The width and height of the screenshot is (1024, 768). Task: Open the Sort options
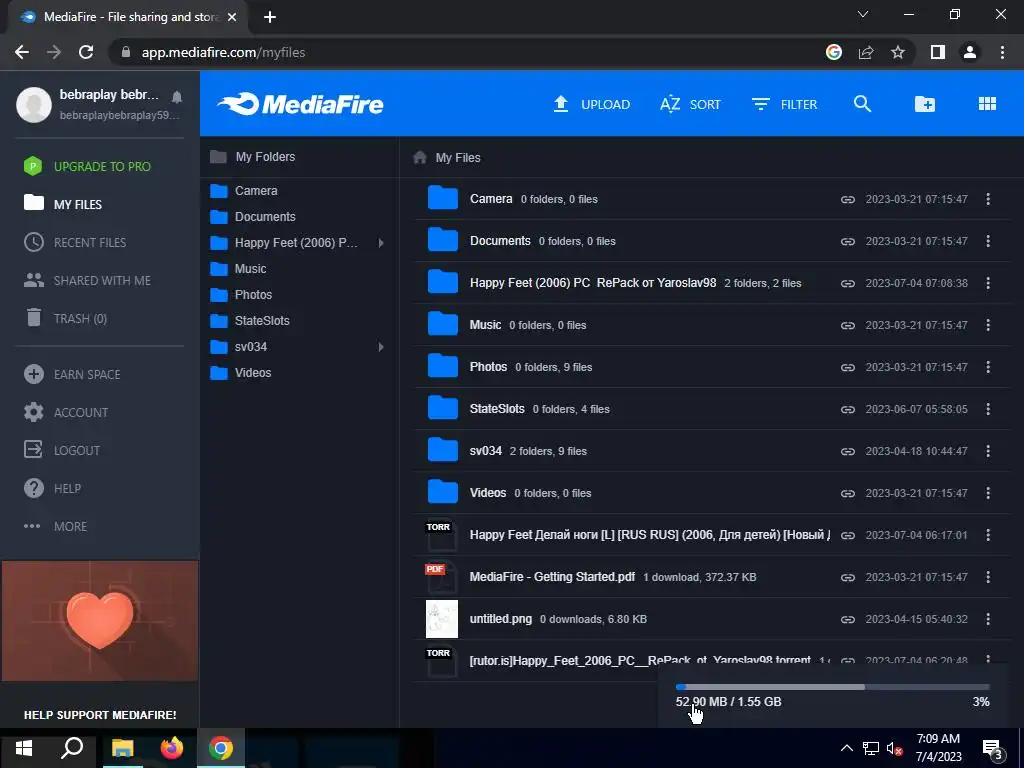point(690,104)
